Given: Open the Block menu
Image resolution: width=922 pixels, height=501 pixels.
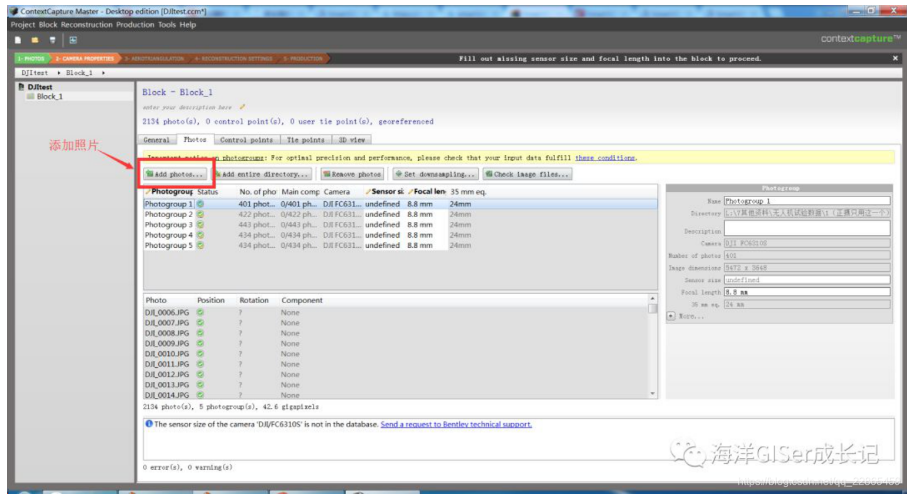Looking at the screenshot, I should (x=48, y=25).
